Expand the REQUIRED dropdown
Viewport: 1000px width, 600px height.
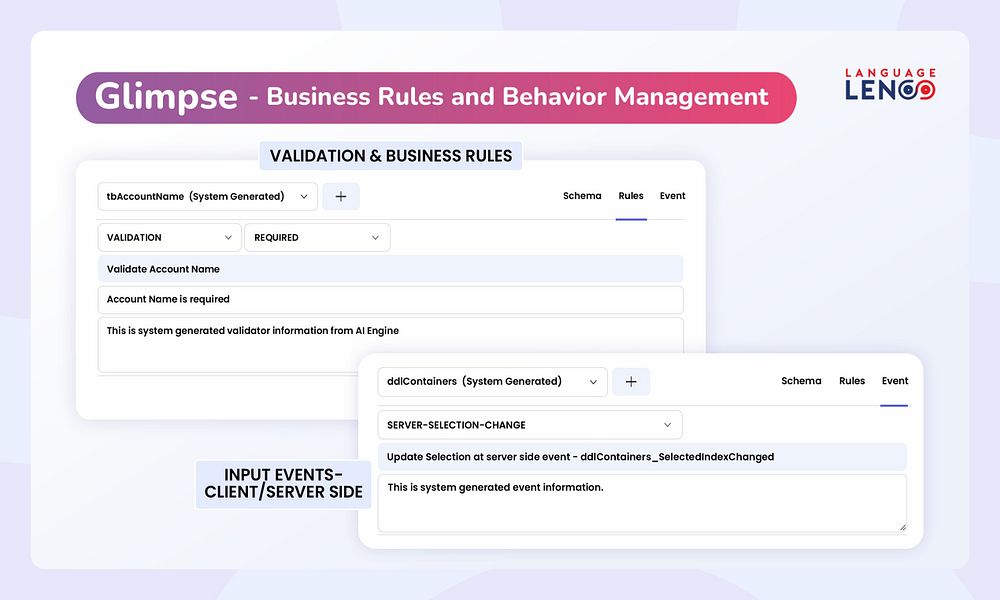[x=317, y=237]
